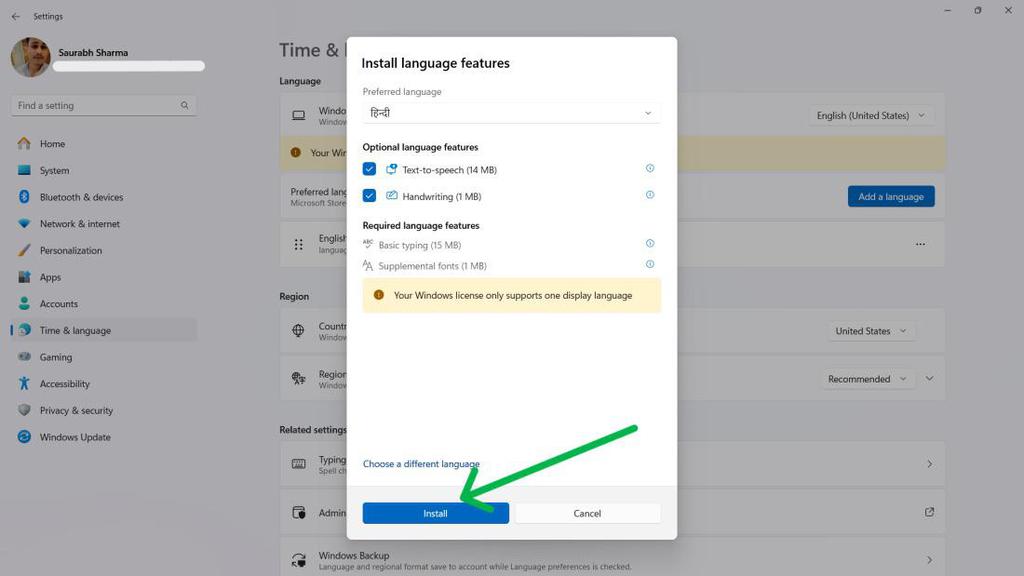
Task: Click the Find a setting search box
Action: pos(103,105)
